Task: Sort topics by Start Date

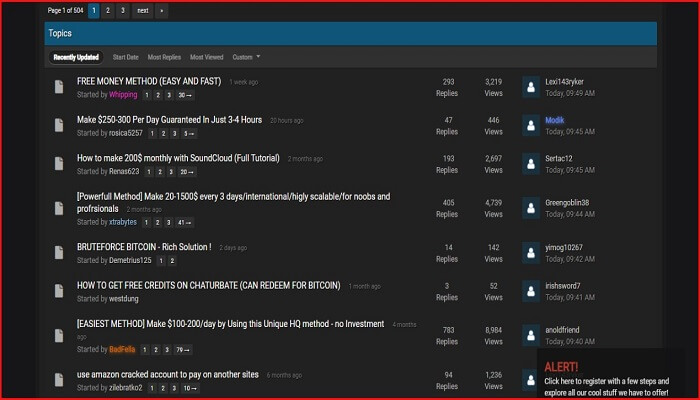Action: click(126, 57)
